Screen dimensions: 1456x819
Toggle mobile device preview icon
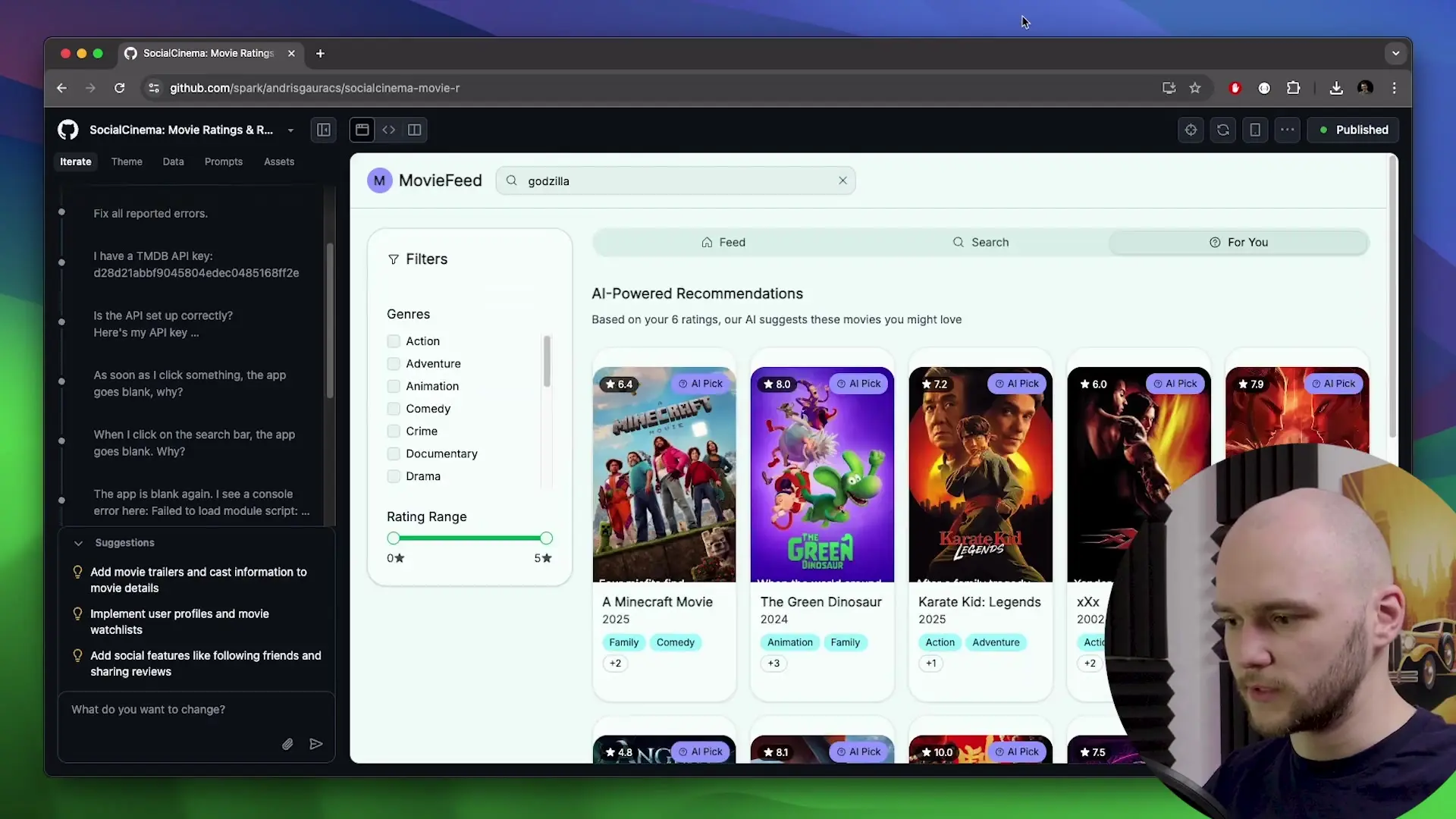(x=1255, y=130)
